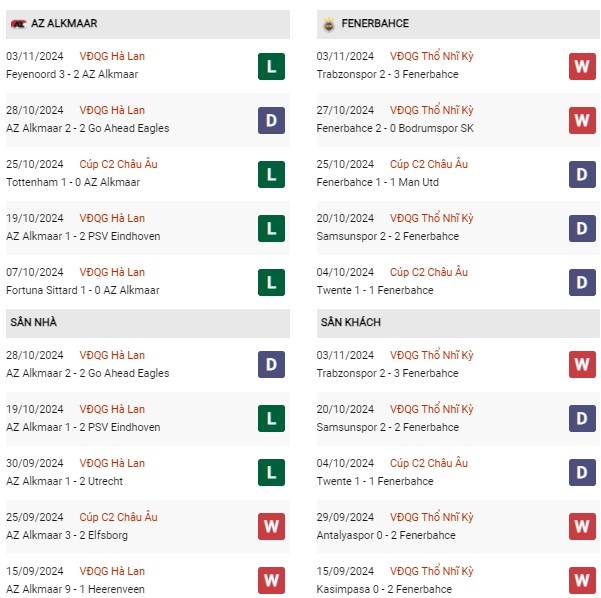Screen dimensions: 601x598
Task: Click the D badge for Fenerbahce 1-1 Man Utd
Action: [582, 174]
